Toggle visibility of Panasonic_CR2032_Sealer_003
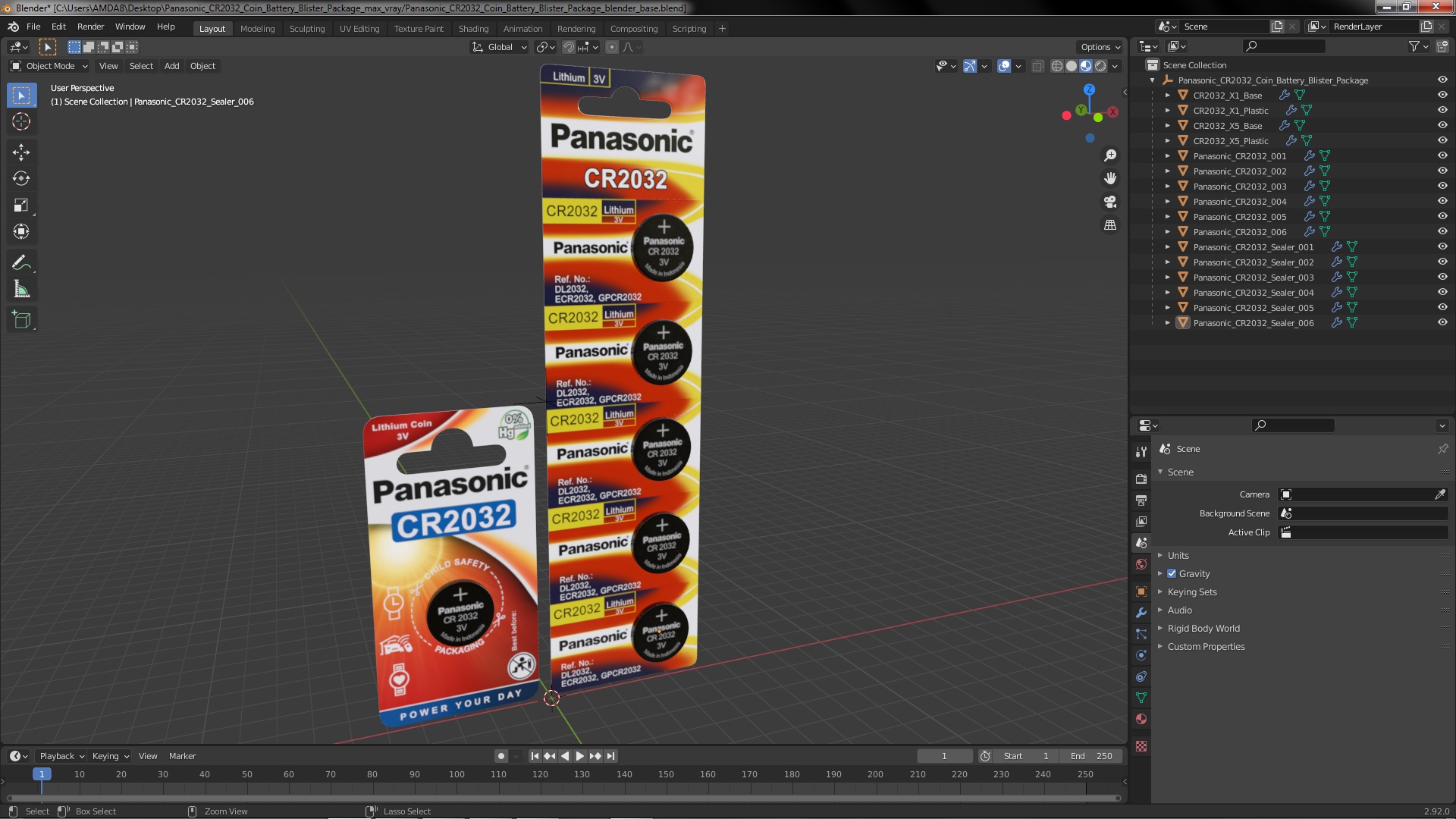The width and height of the screenshot is (1456, 819). [1442, 277]
